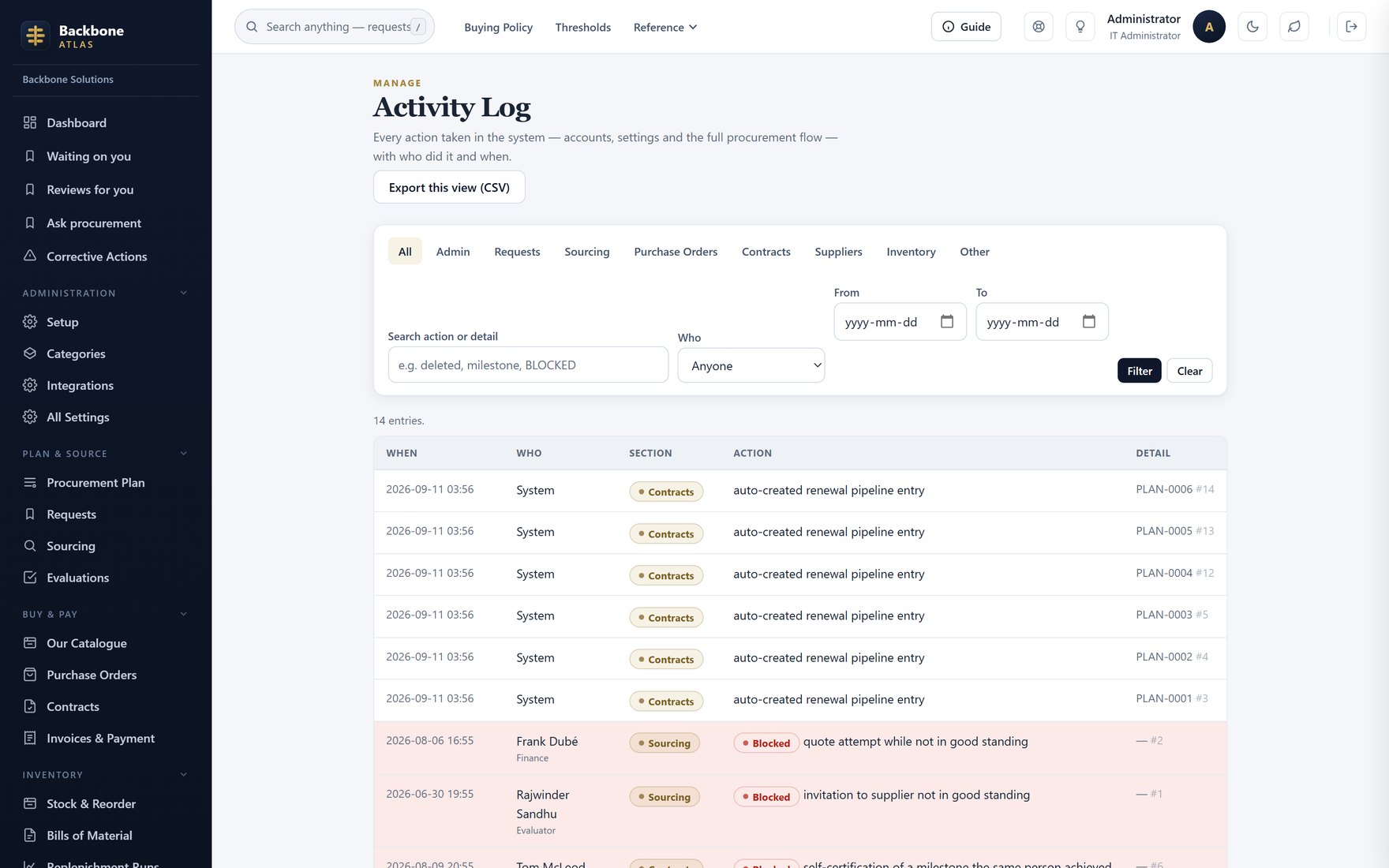Image resolution: width=1389 pixels, height=868 pixels.
Task: Expand the Reference menu
Action: coord(665,27)
